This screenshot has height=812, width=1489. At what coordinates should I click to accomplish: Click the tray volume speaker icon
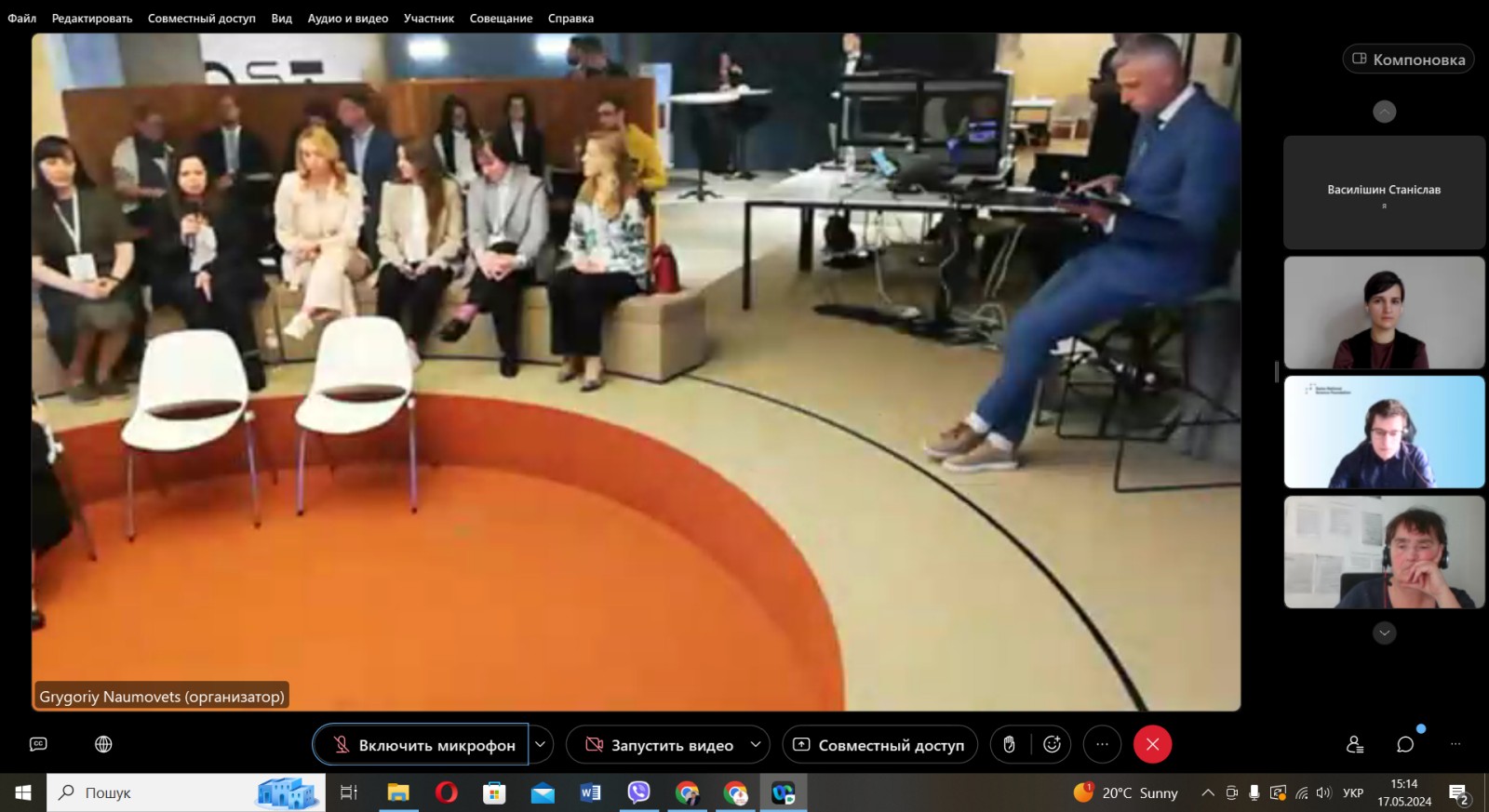1323,792
